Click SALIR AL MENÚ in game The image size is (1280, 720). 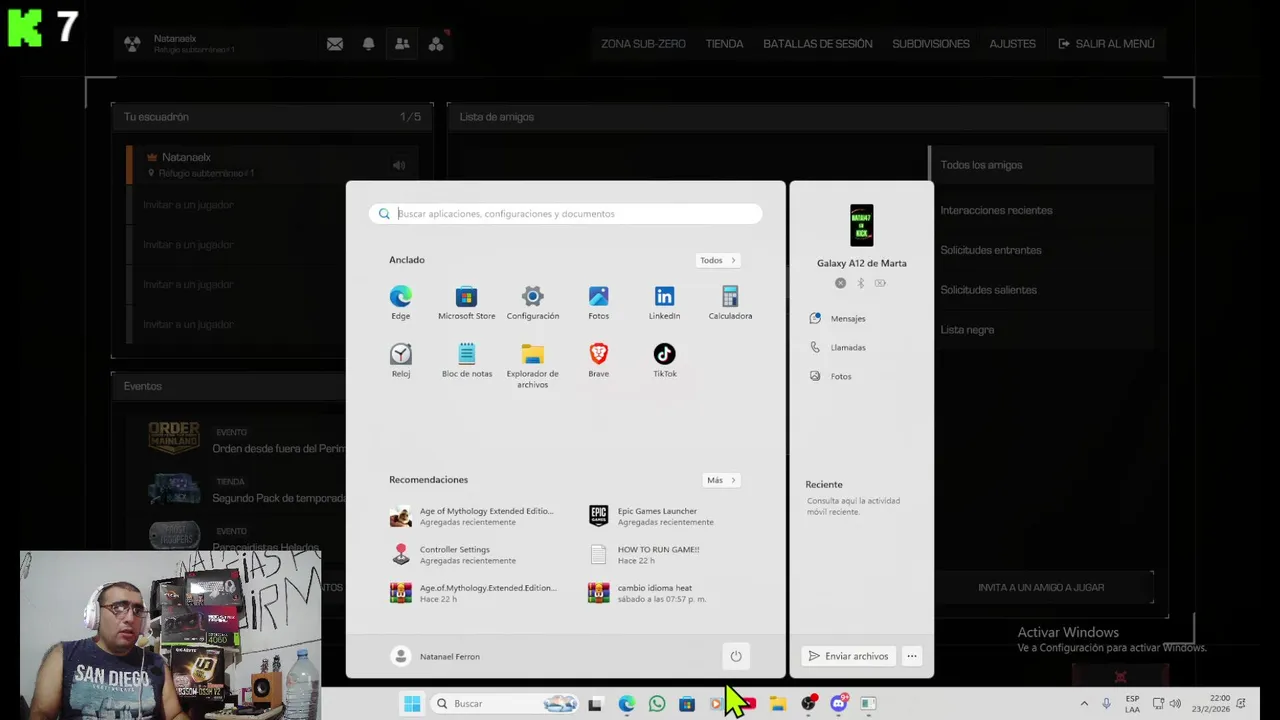click(1106, 44)
